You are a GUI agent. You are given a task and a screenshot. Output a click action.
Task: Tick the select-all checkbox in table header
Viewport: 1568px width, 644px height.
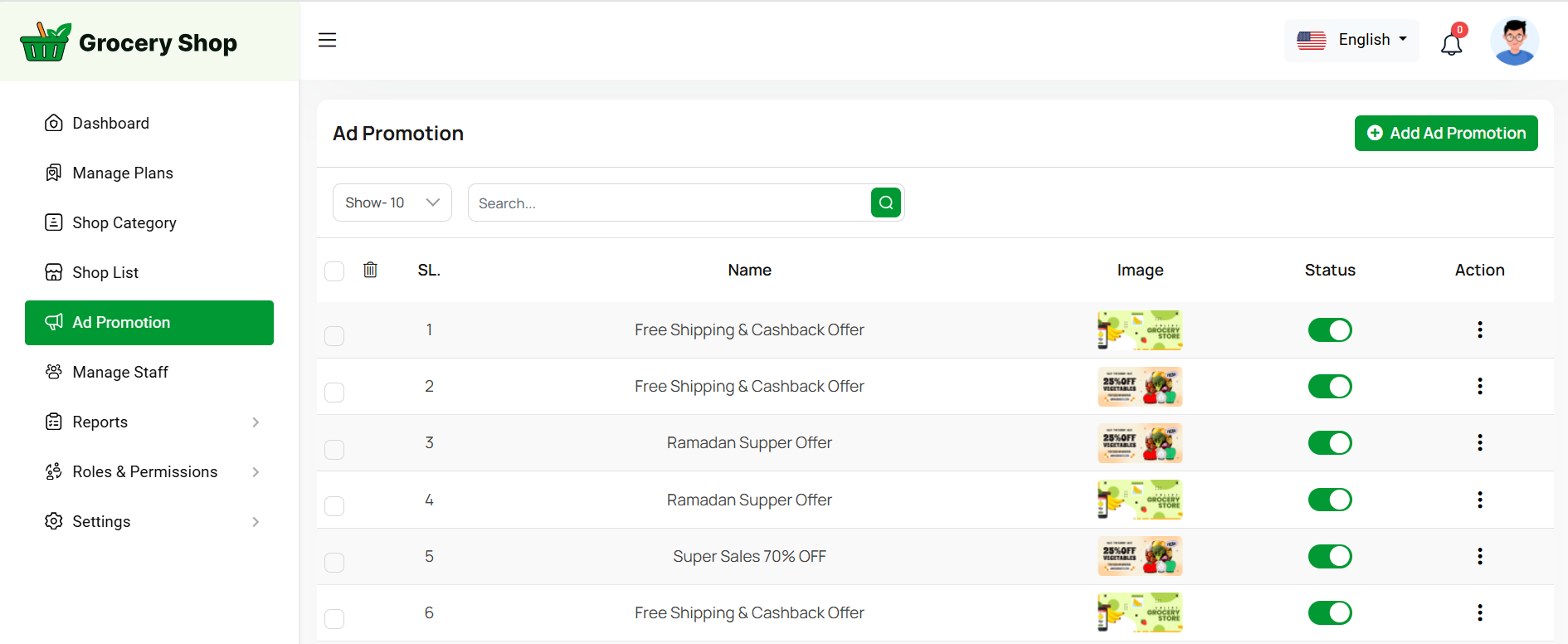click(x=334, y=271)
